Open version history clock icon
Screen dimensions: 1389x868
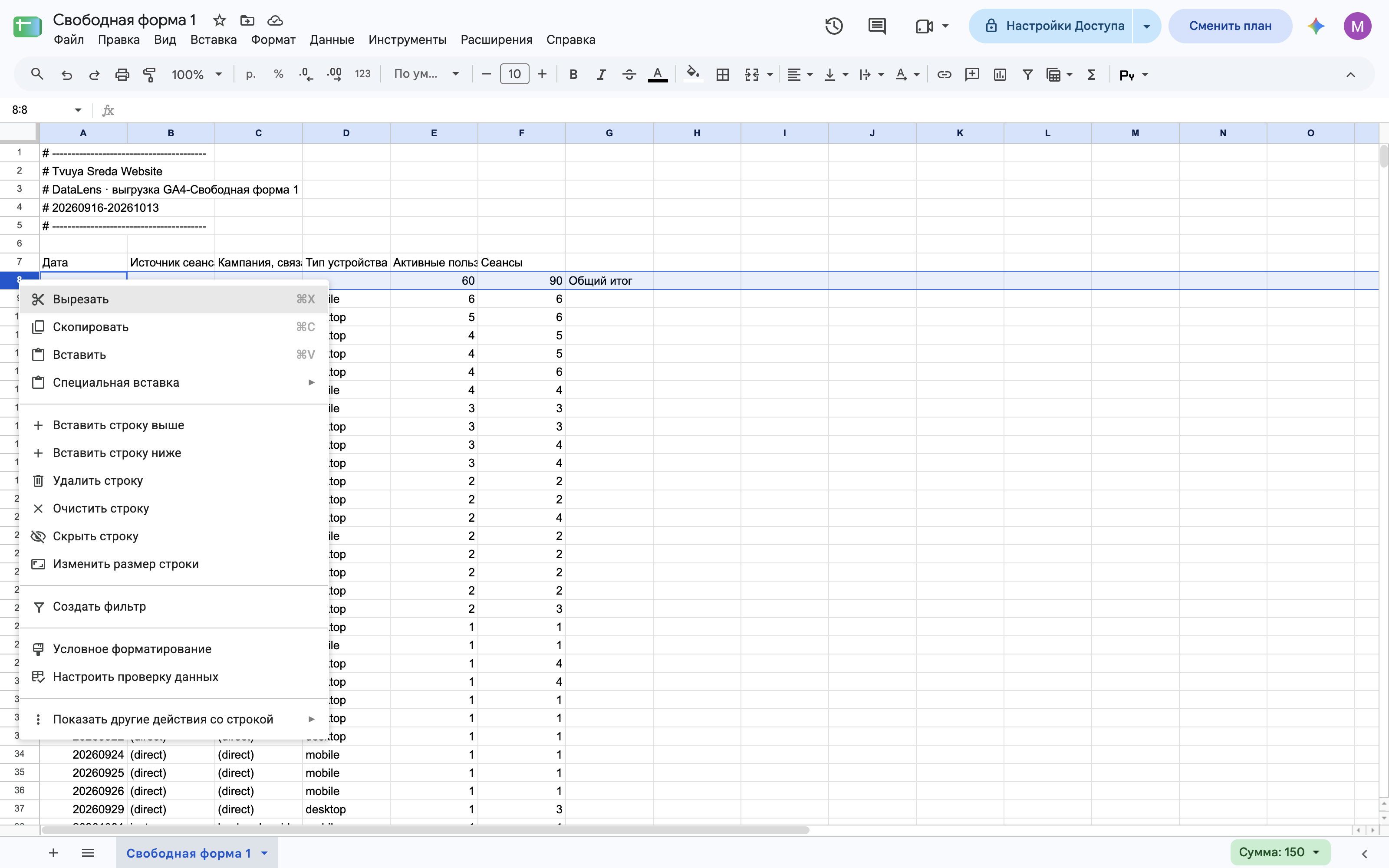834,26
